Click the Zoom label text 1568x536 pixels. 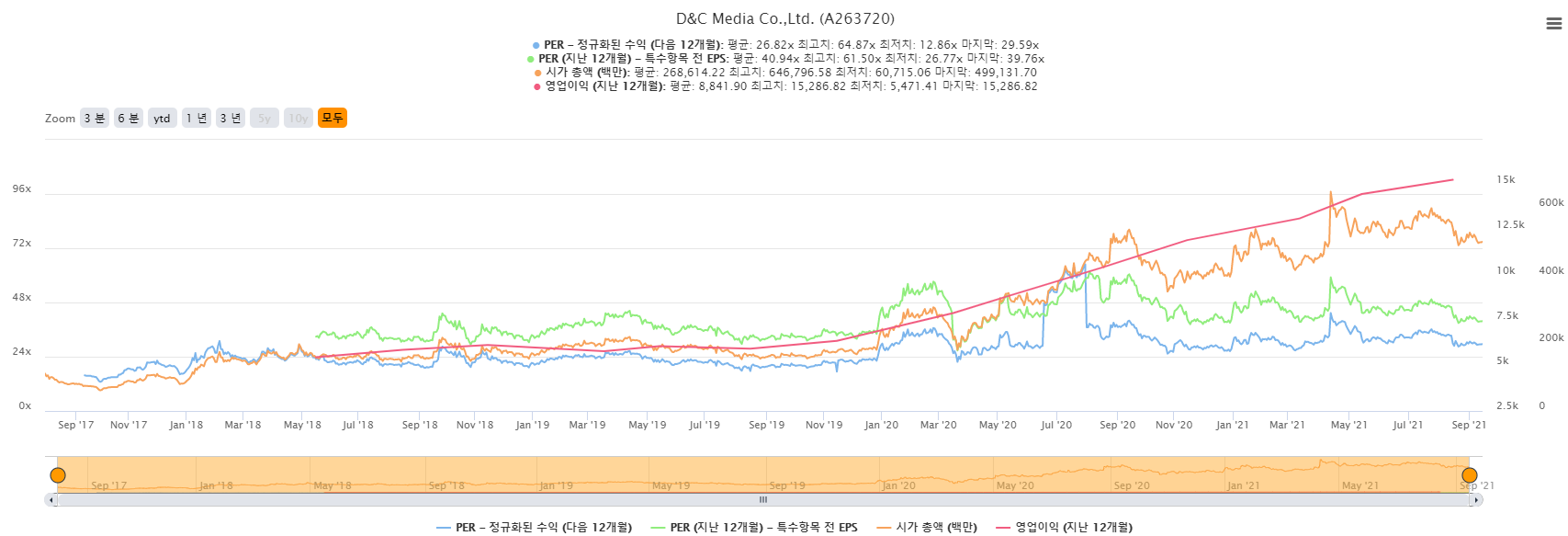click(60, 119)
